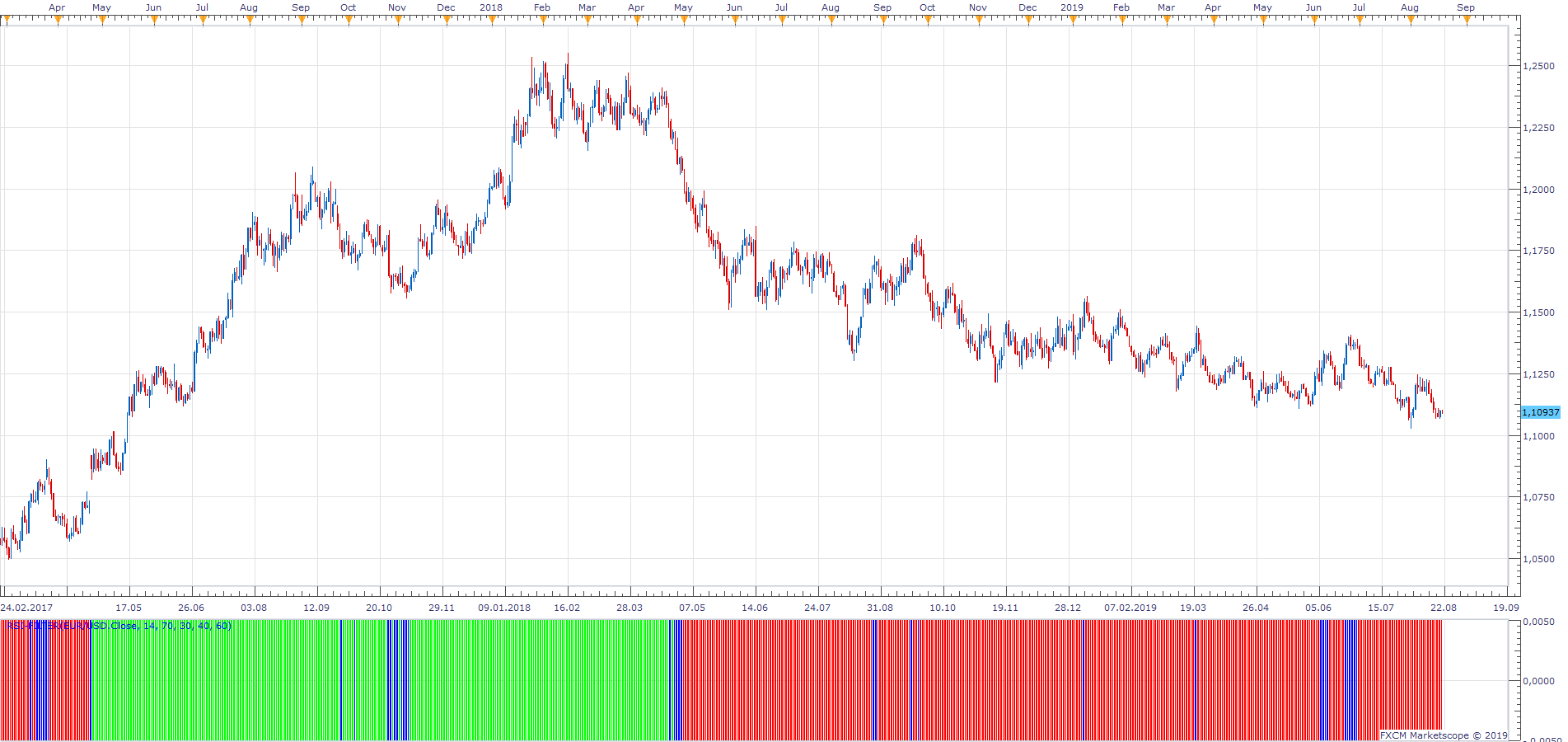Click the 1,2500 price axis label
Viewport: 1568px width, 742px height.
(1540, 66)
